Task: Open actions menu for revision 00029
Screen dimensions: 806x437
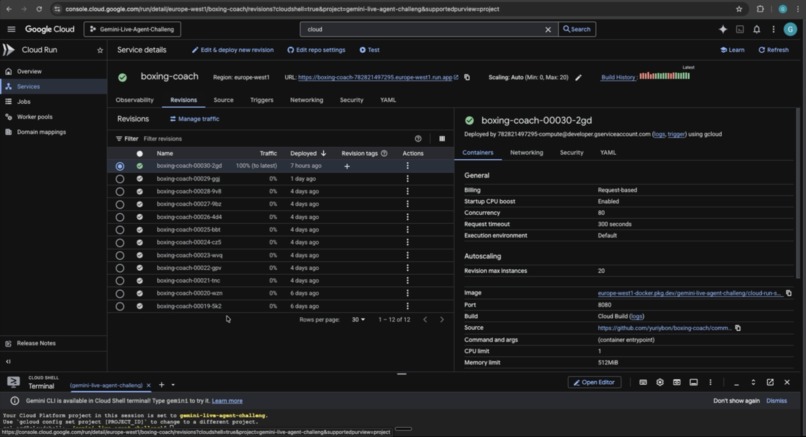Action: pyautogui.click(x=408, y=179)
